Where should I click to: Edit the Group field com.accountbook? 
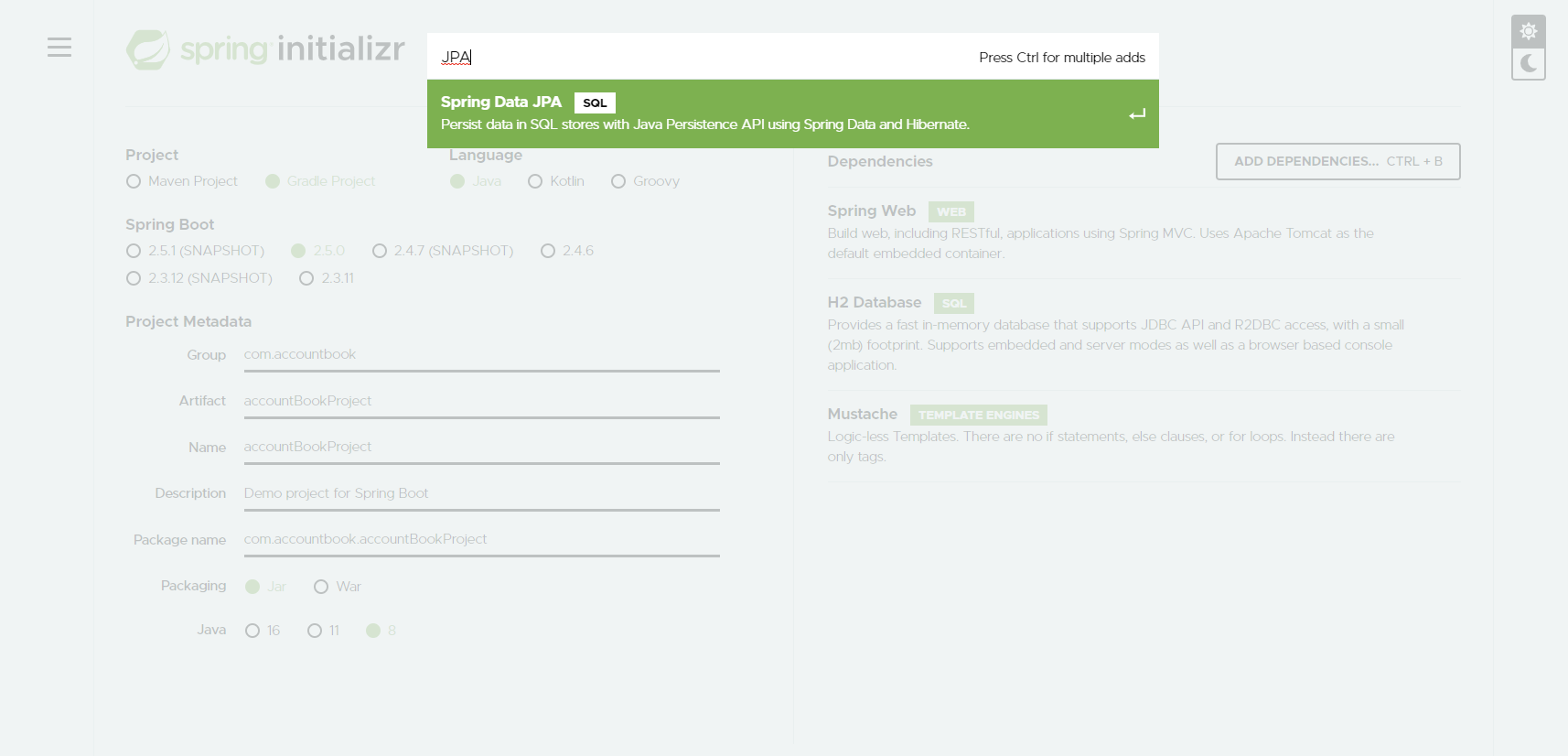[482, 355]
